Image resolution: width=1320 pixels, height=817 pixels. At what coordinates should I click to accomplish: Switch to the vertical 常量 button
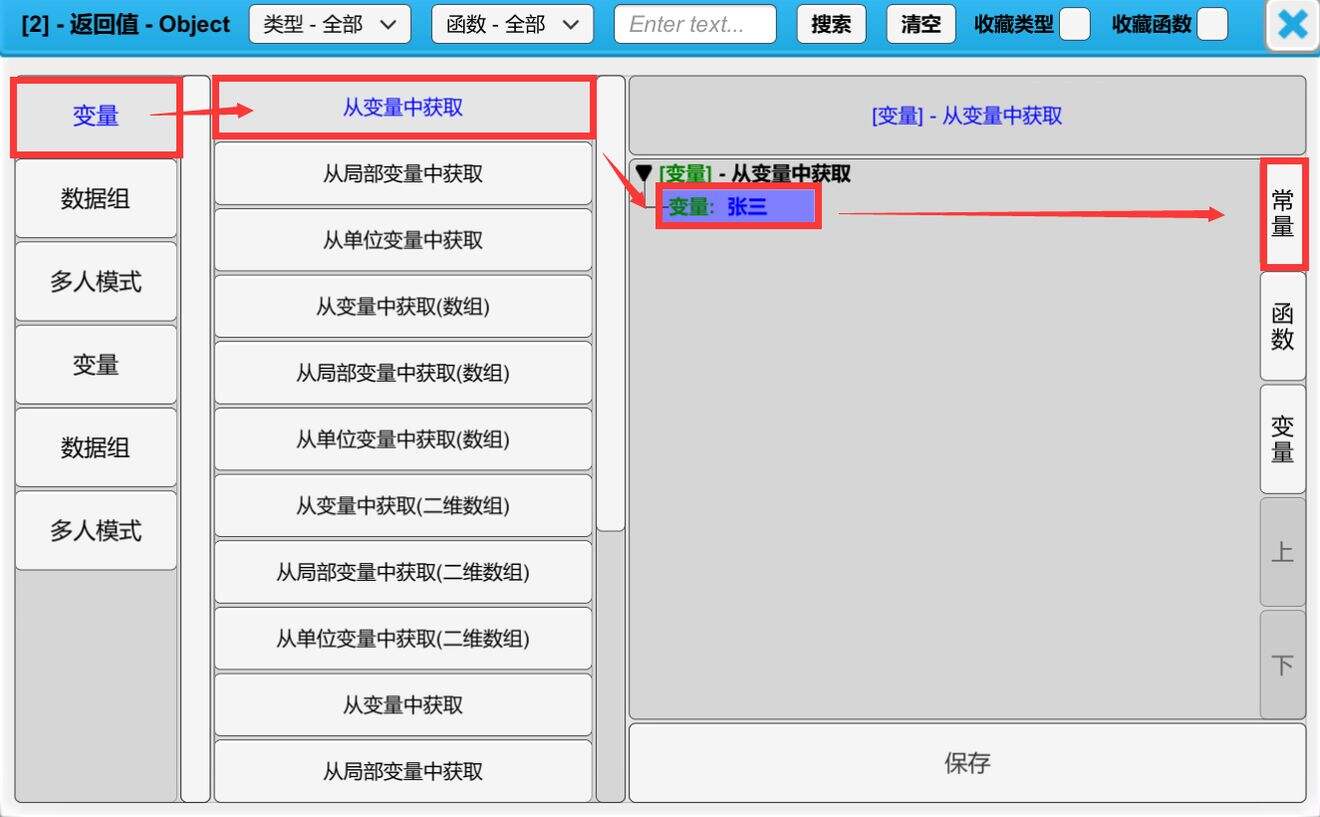[x=1283, y=213]
